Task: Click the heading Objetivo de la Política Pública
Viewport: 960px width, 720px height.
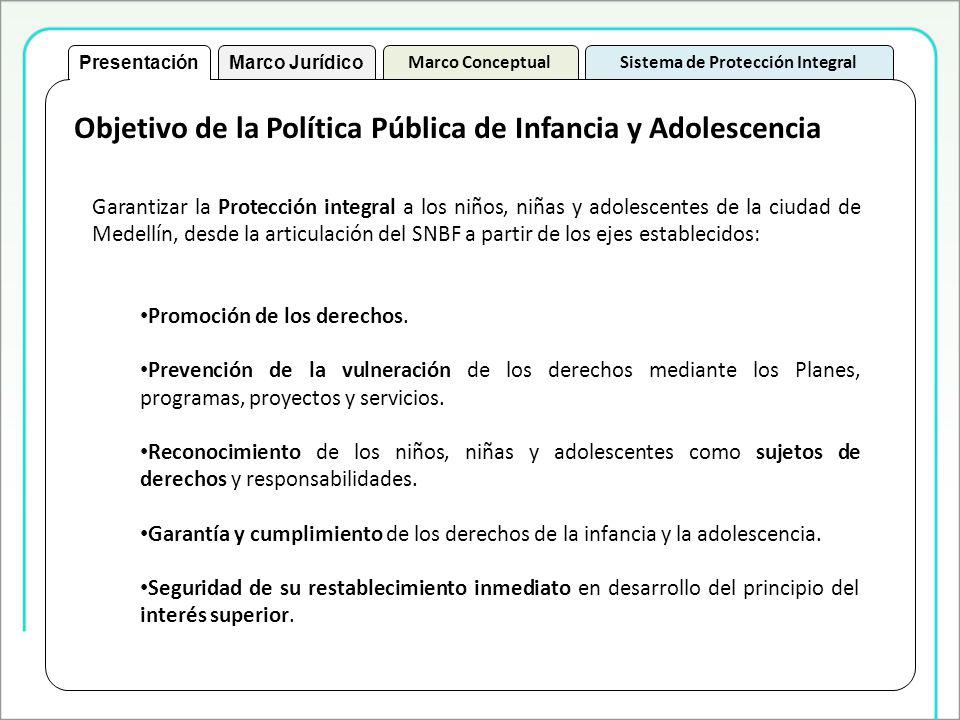Action: pos(447,128)
